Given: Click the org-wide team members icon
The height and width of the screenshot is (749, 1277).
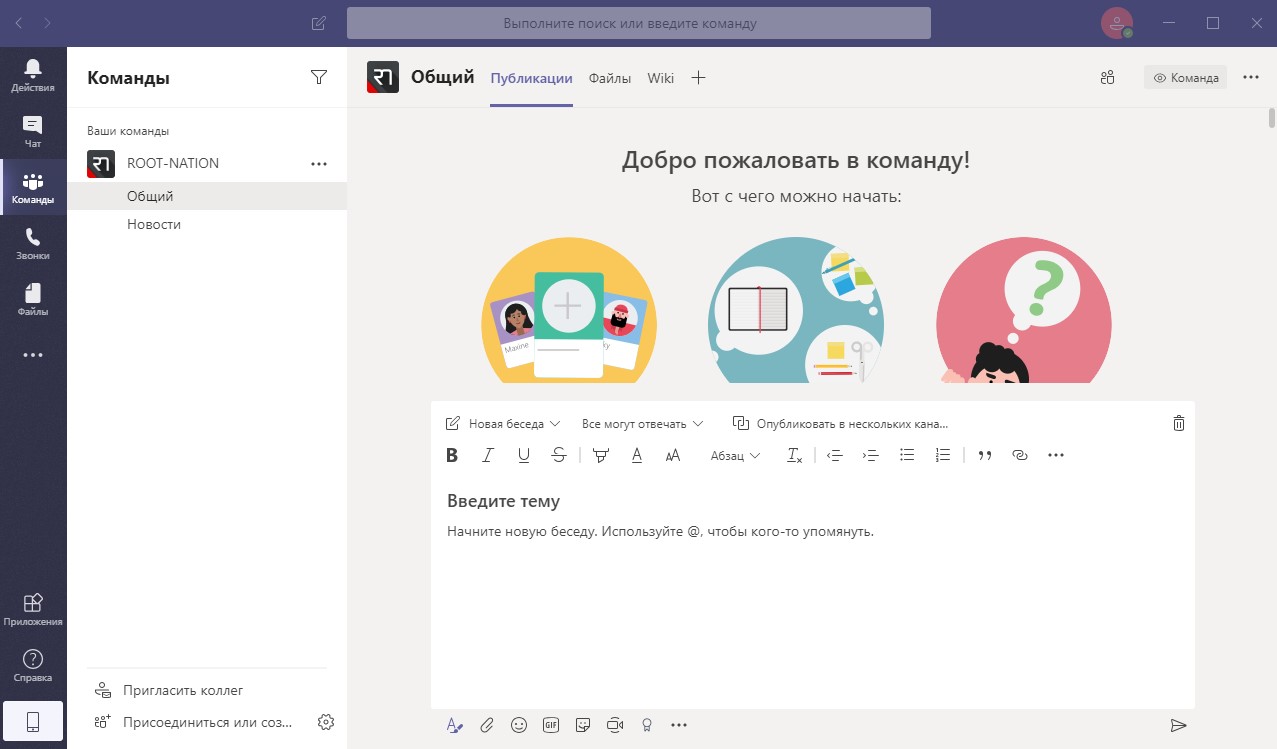Looking at the screenshot, I should [x=1107, y=78].
